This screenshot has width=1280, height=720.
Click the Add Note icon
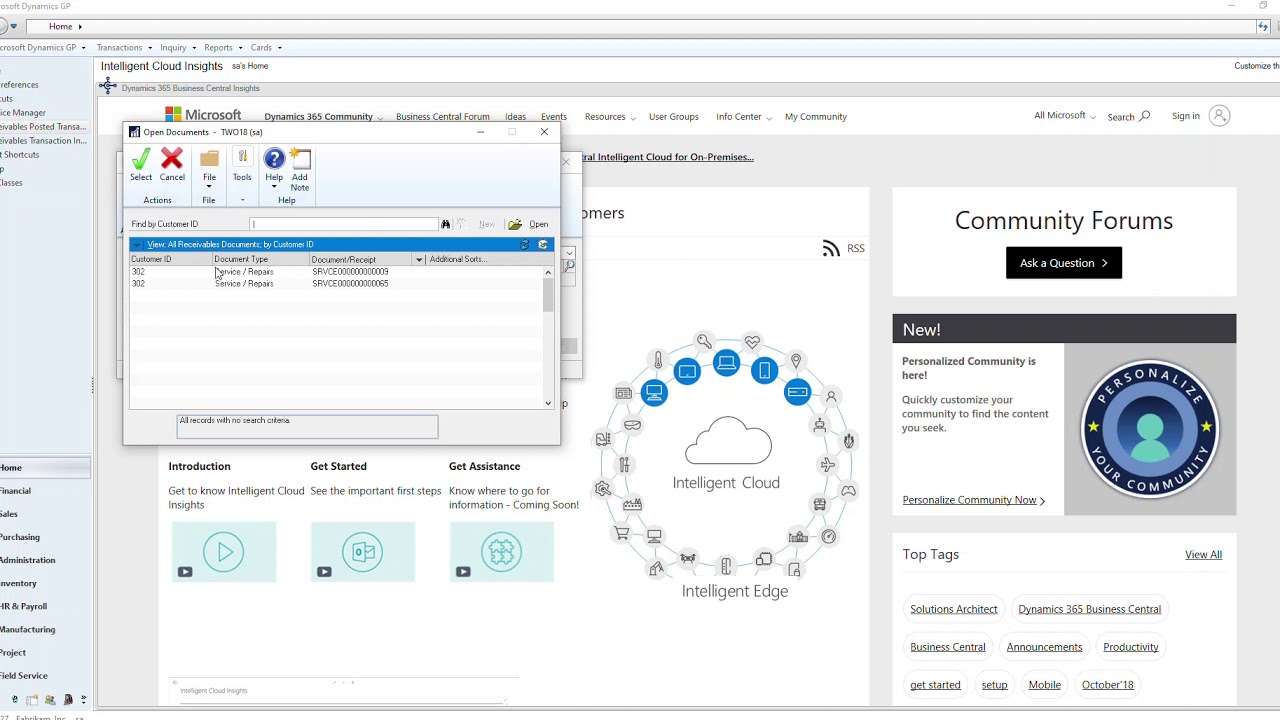300,168
